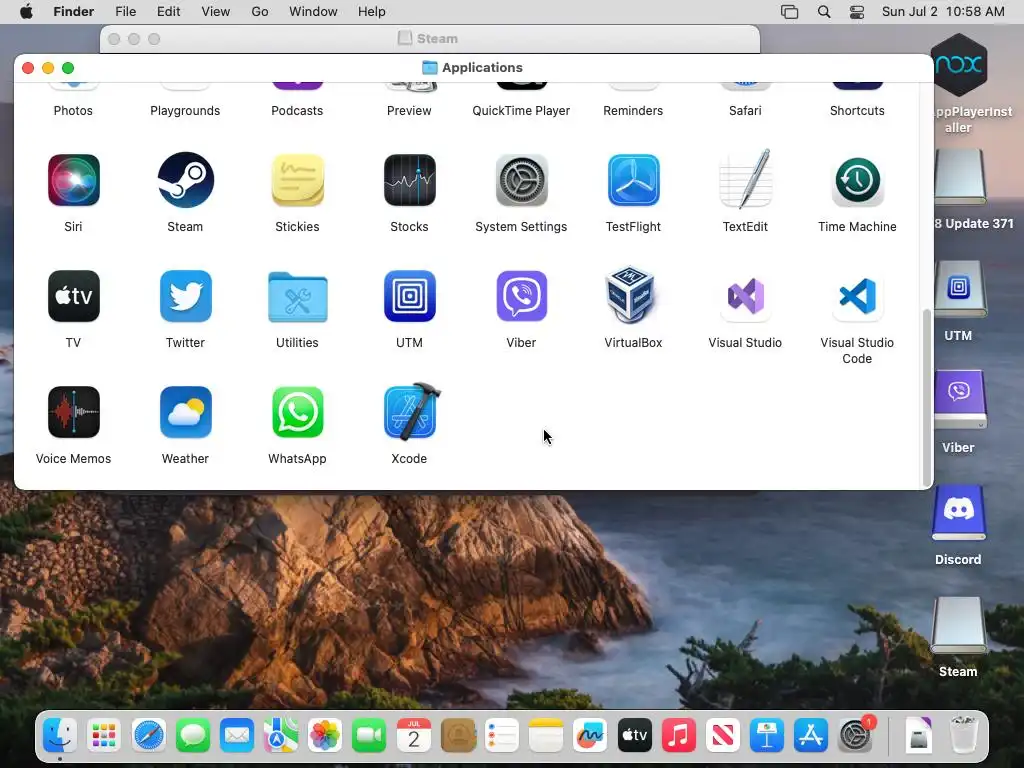
Task: Open the Utilities folder
Action: (297, 297)
